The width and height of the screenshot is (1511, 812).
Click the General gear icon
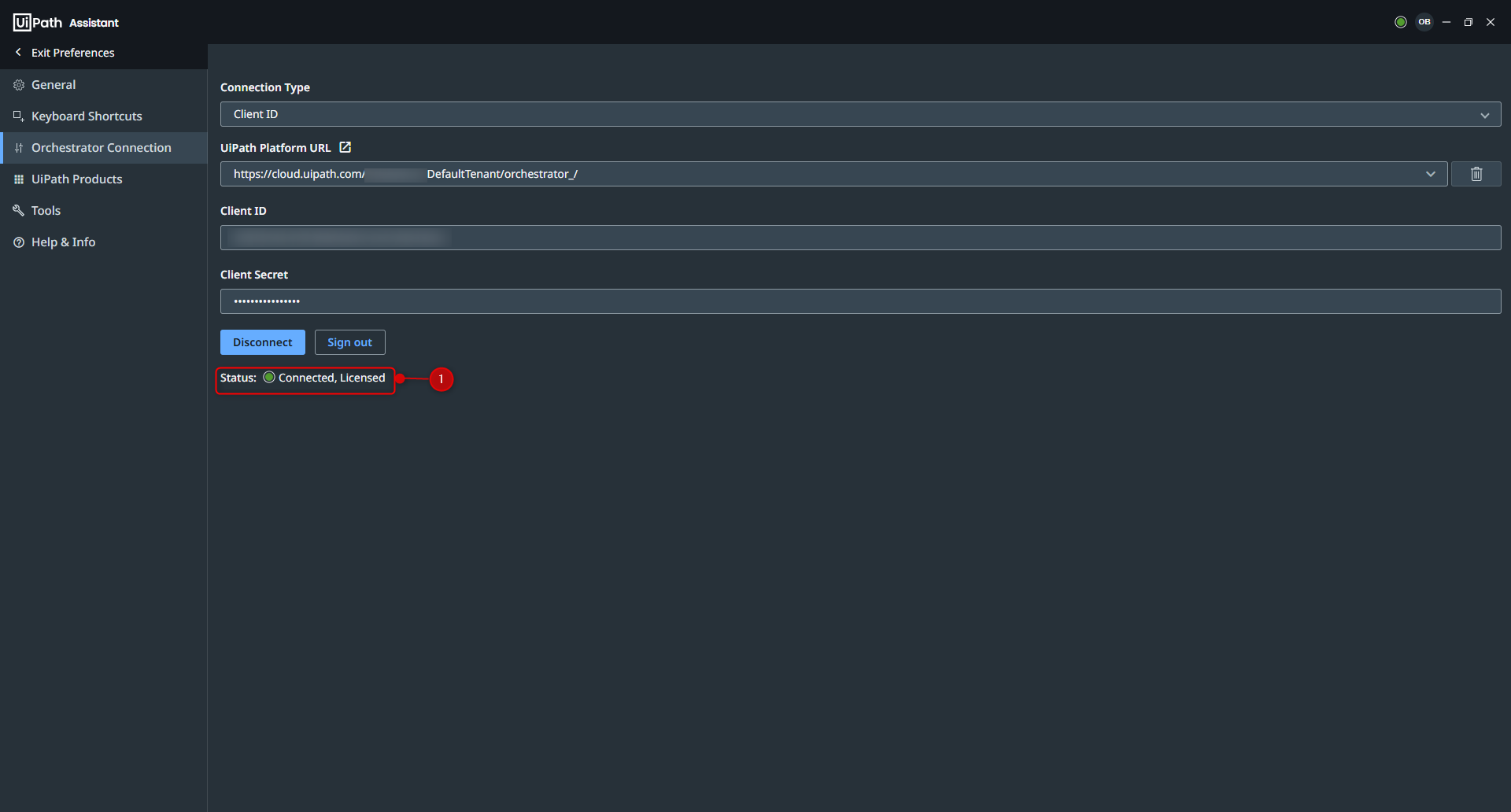19,85
